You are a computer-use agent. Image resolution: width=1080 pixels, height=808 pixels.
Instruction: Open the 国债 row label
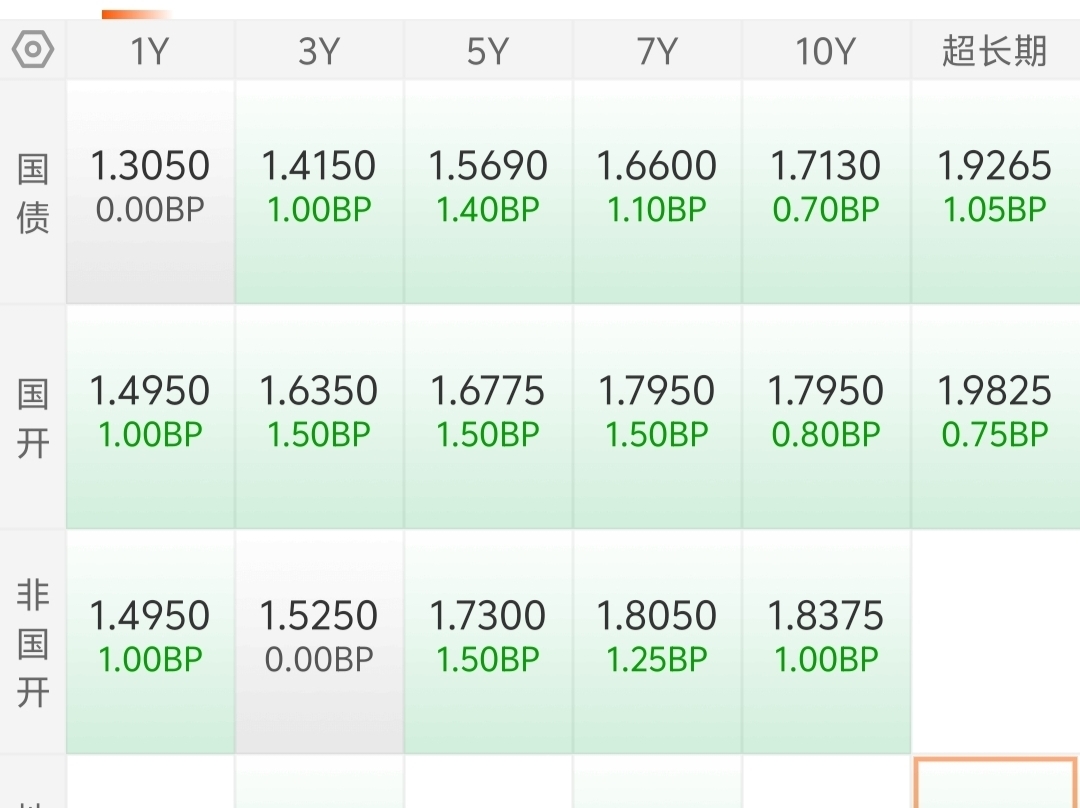coord(32,193)
